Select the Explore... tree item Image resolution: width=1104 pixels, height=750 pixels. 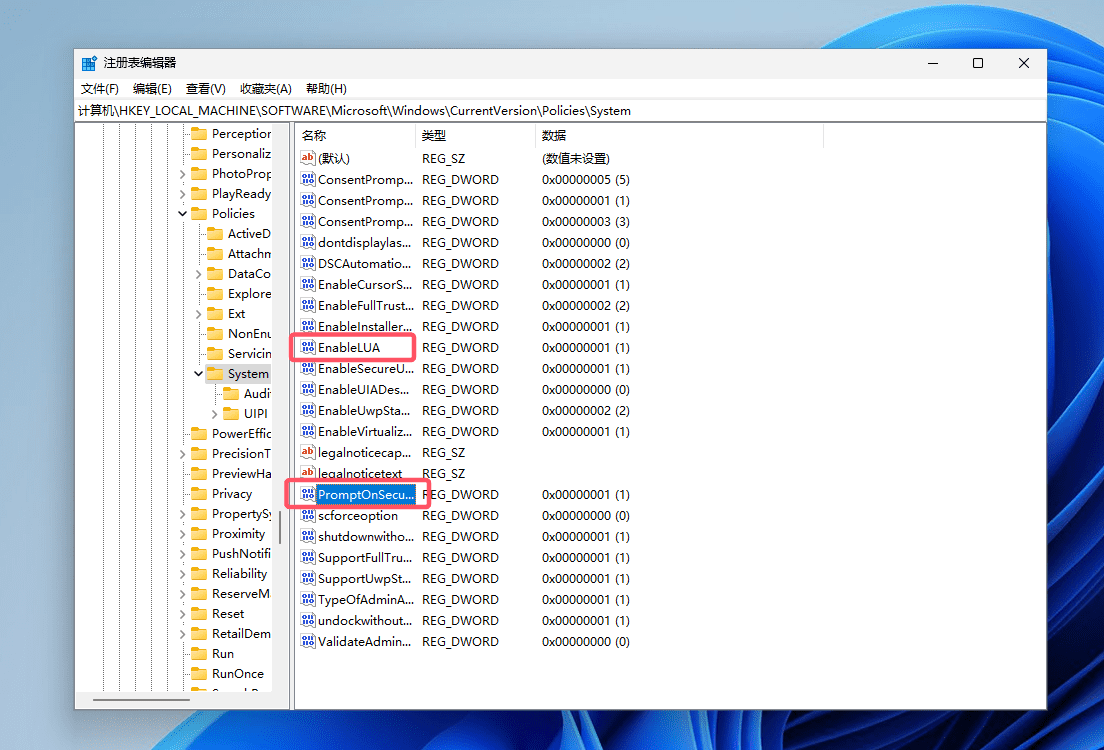pyautogui.click(x=249, y=294)
